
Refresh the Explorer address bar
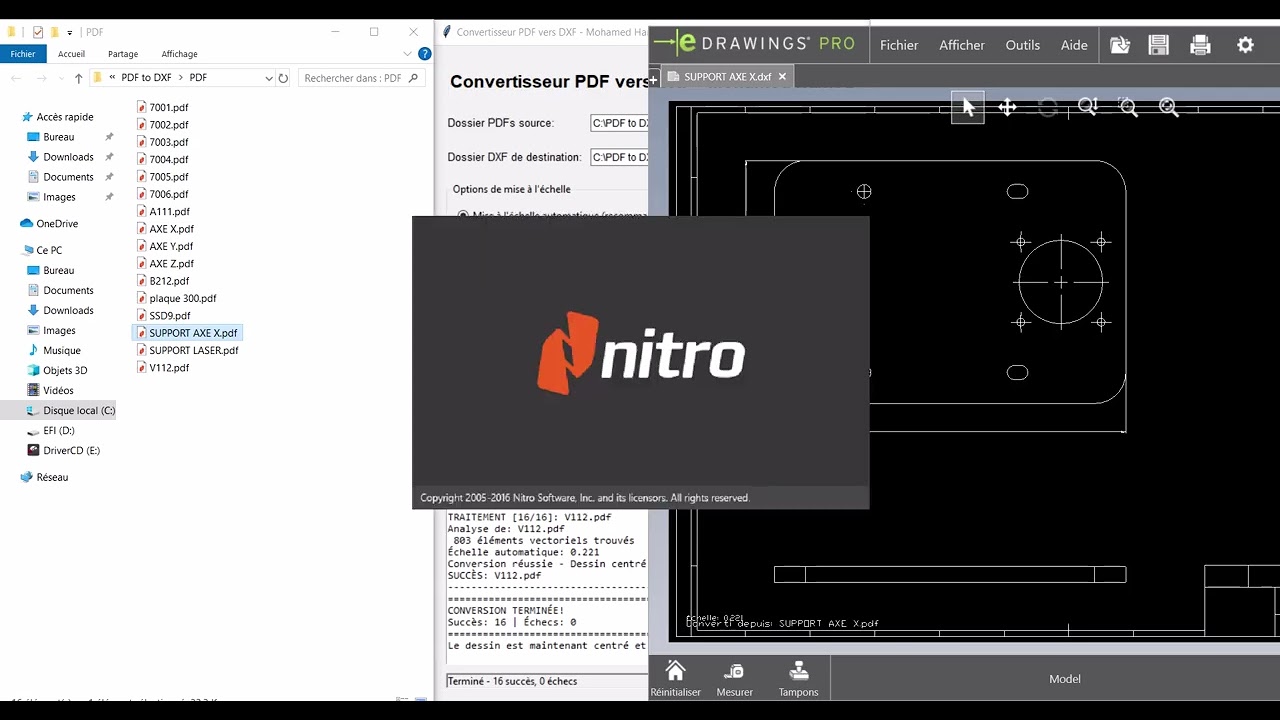tap(283, 78)
